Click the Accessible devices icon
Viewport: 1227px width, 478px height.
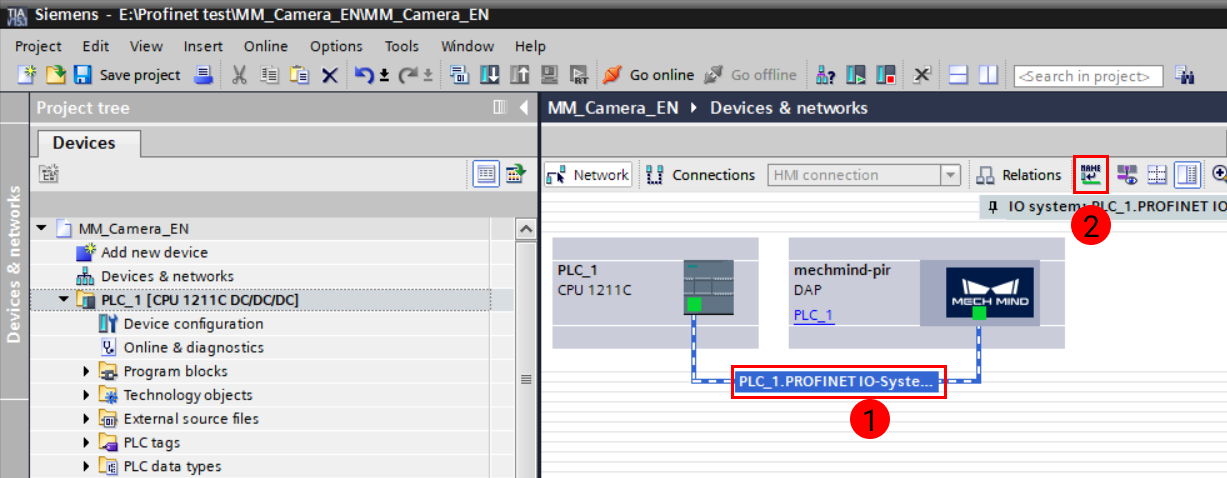(826, 75)
